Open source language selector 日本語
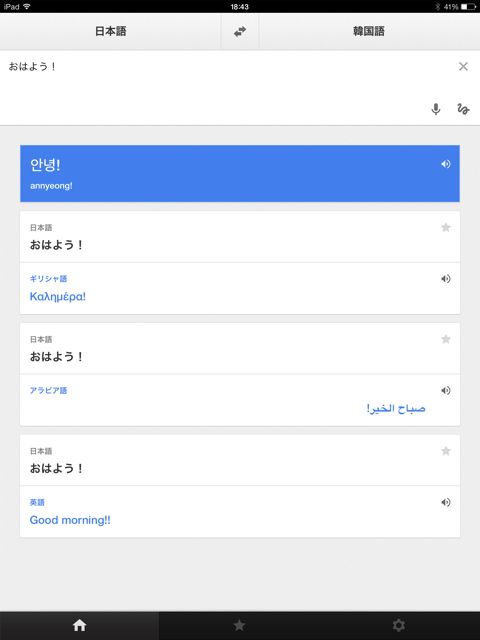This screenshot has width=480, height=640. 111,31
